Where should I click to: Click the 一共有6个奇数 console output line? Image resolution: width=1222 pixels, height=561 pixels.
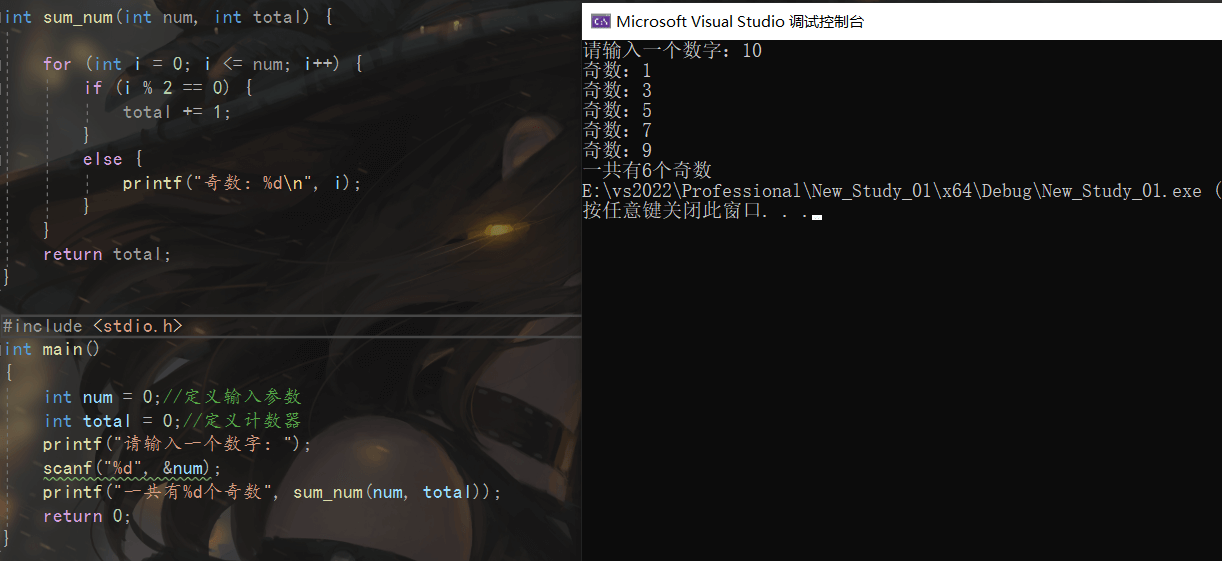click(x=647, y=170)
